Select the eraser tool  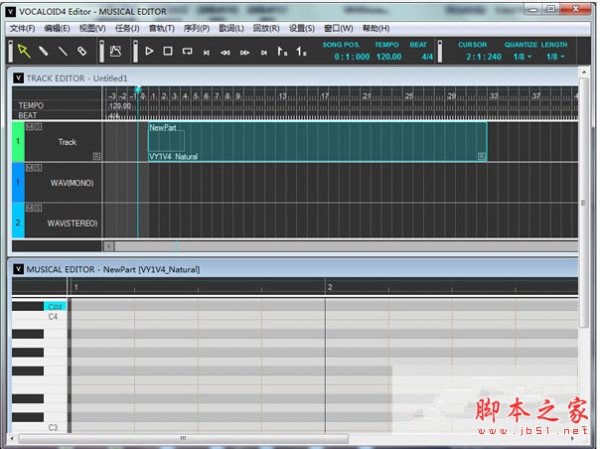pos(82,51)
